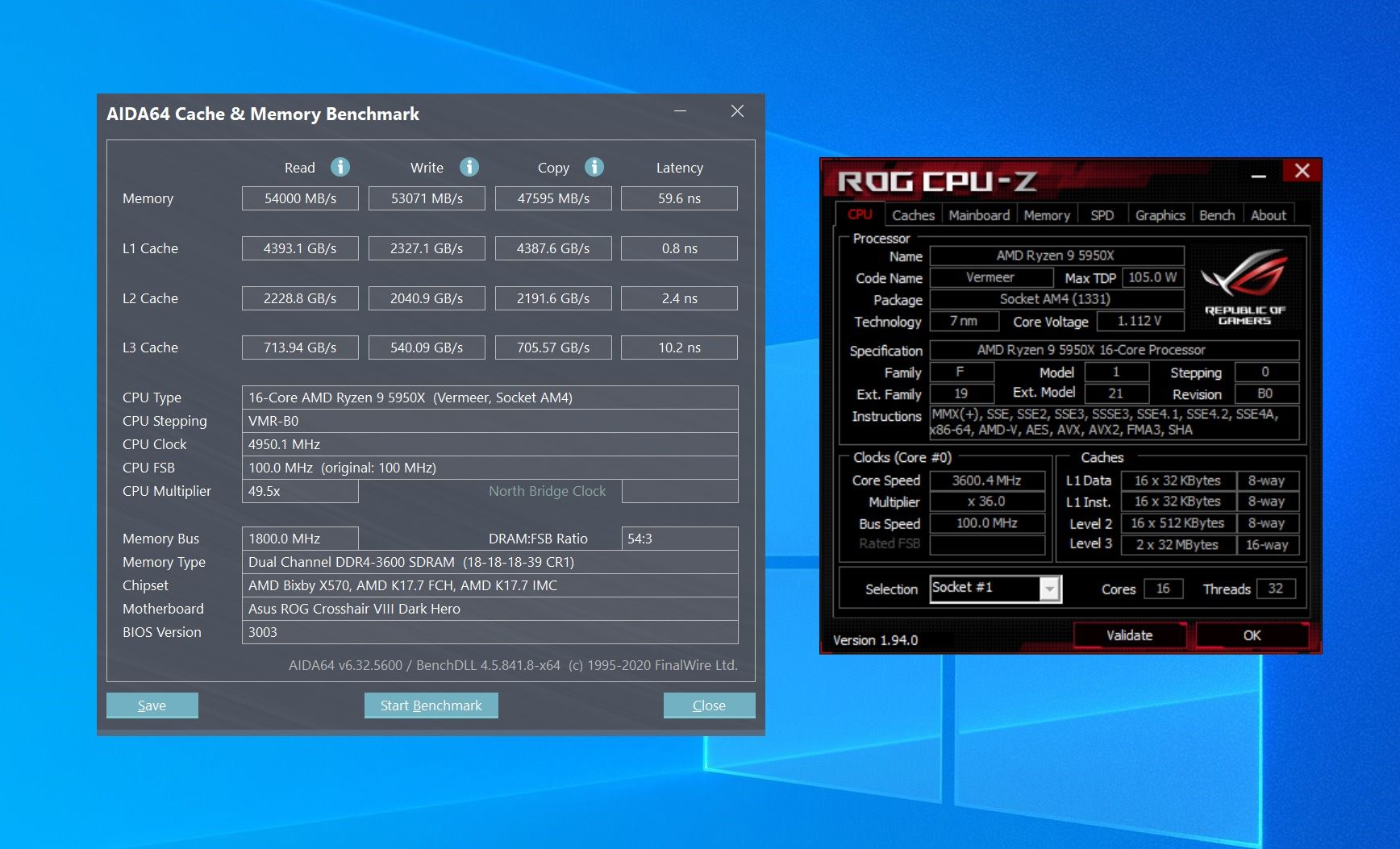This screenshot has height=849, width=1400.
Task: Click the Package value Socket AM4 (1331)
Action: click(x=1056, y=299)
